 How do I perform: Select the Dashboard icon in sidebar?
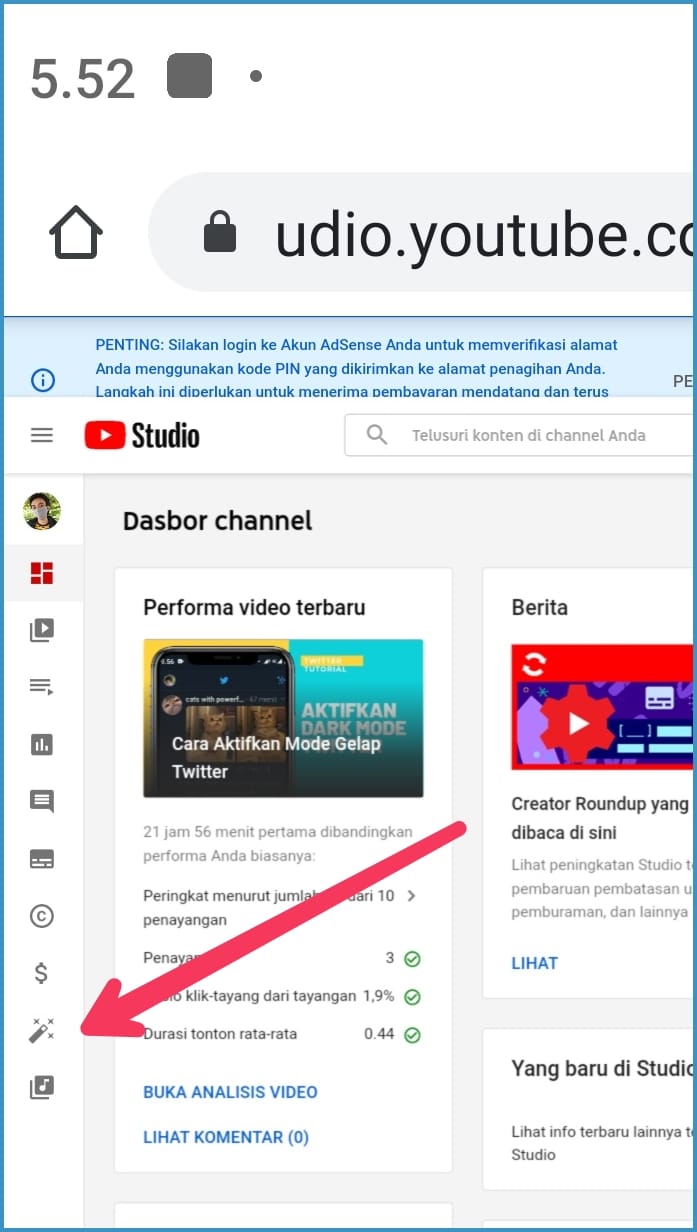(42, 573)
